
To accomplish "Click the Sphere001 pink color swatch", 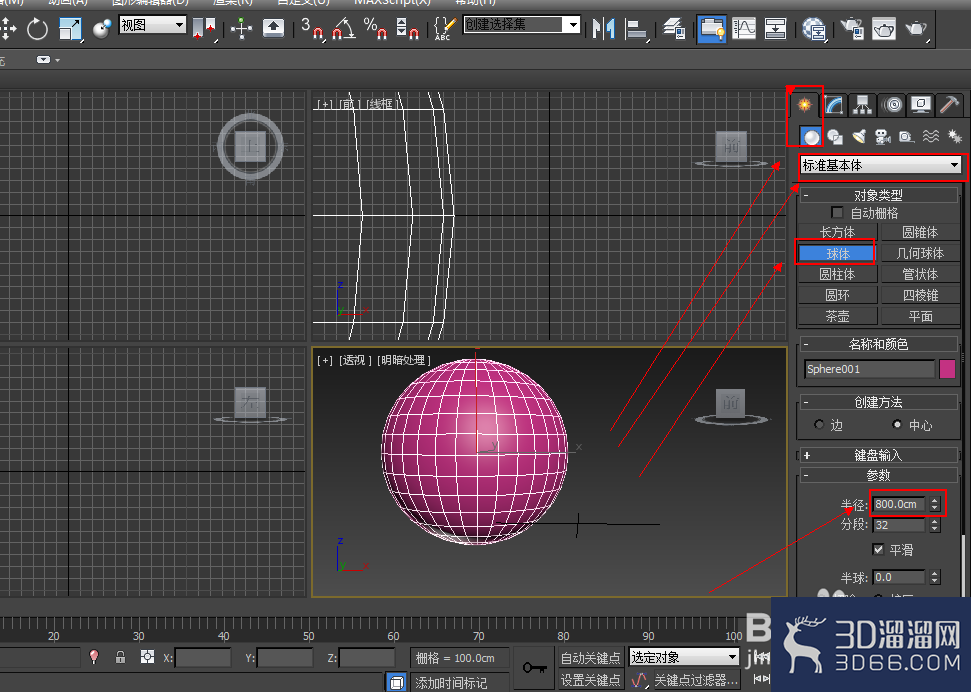I will (x=947, y=369).
